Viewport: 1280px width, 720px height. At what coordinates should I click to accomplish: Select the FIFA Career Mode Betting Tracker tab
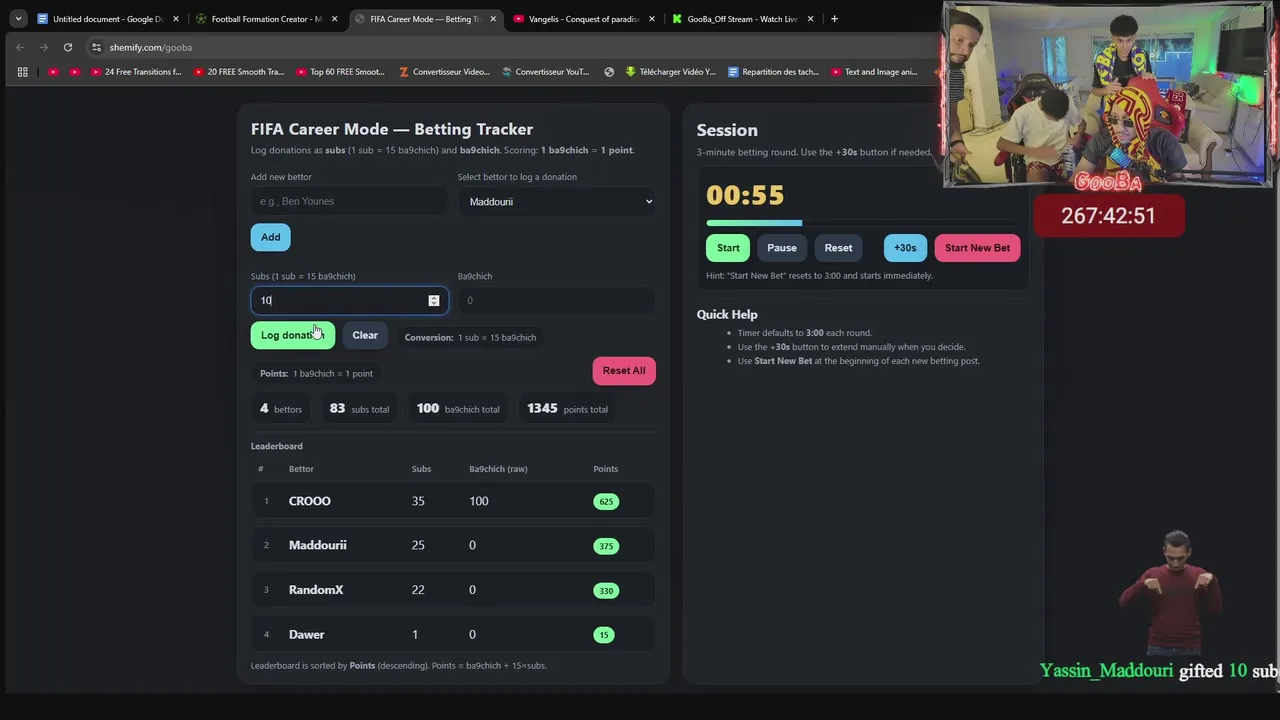(x=425, y=19)
